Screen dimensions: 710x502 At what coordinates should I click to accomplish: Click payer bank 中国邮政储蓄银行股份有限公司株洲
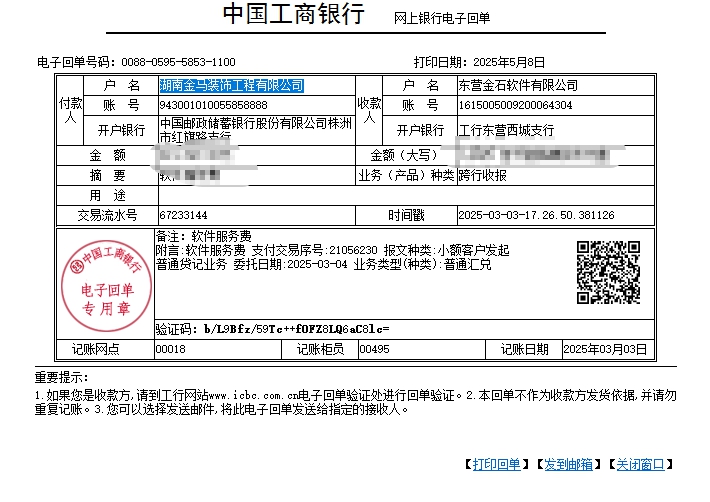pos(256,123)
